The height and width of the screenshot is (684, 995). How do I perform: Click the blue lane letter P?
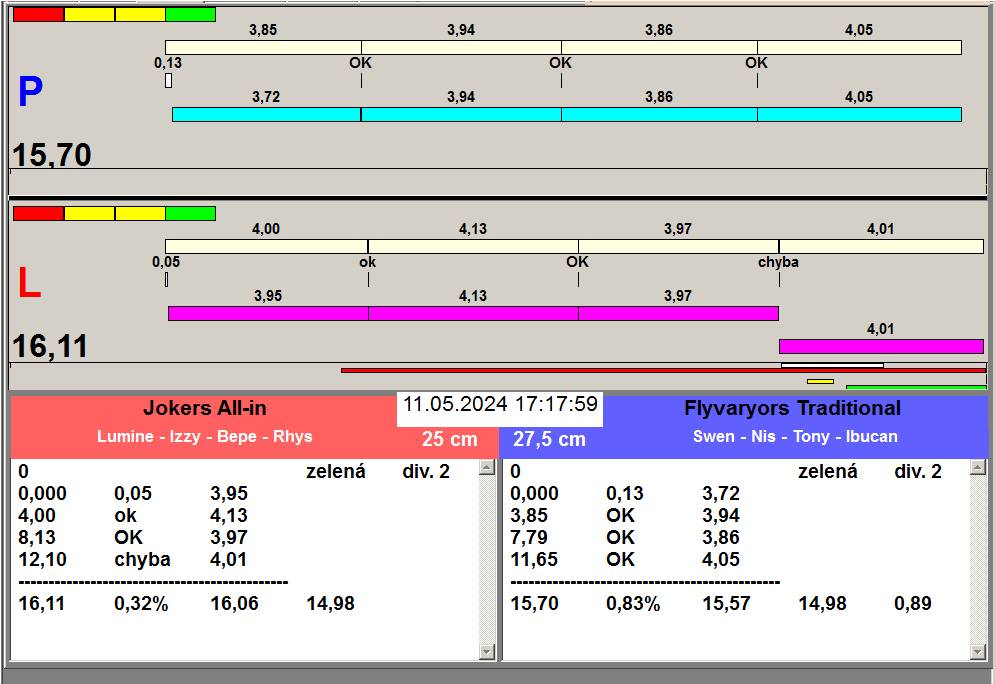click(30, 92)
